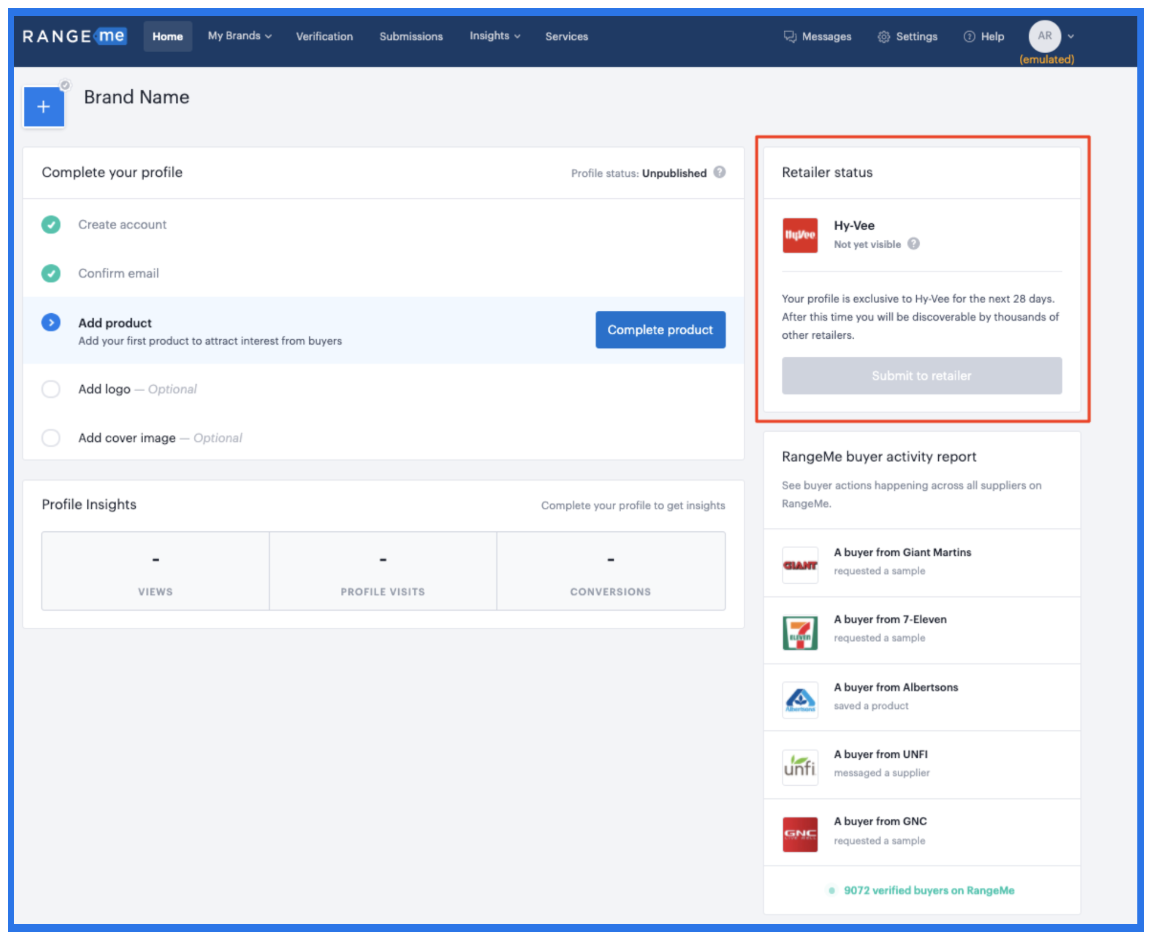This screenshot has height=944, width=1152.
Task: Click the Create account step label
Action: (x=122, y=224)
